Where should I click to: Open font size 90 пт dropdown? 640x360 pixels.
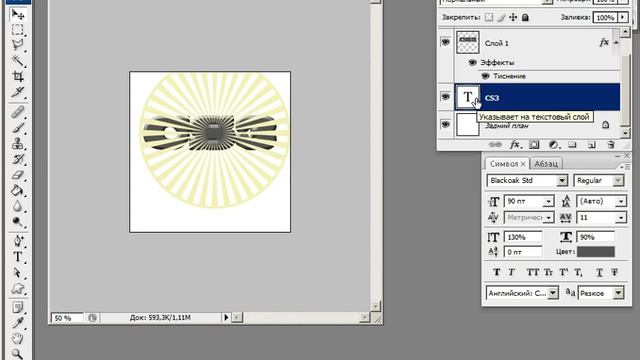coord(549,201)
